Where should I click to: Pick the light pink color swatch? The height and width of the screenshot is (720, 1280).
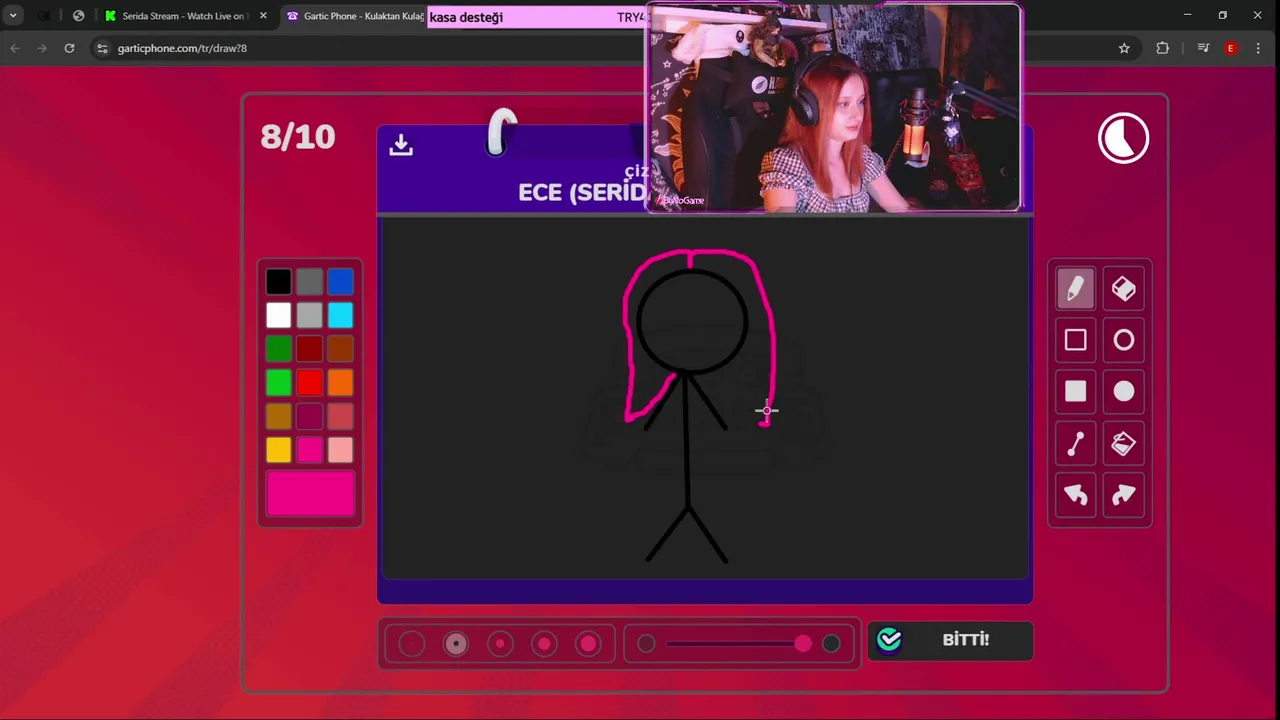point(341,450)
